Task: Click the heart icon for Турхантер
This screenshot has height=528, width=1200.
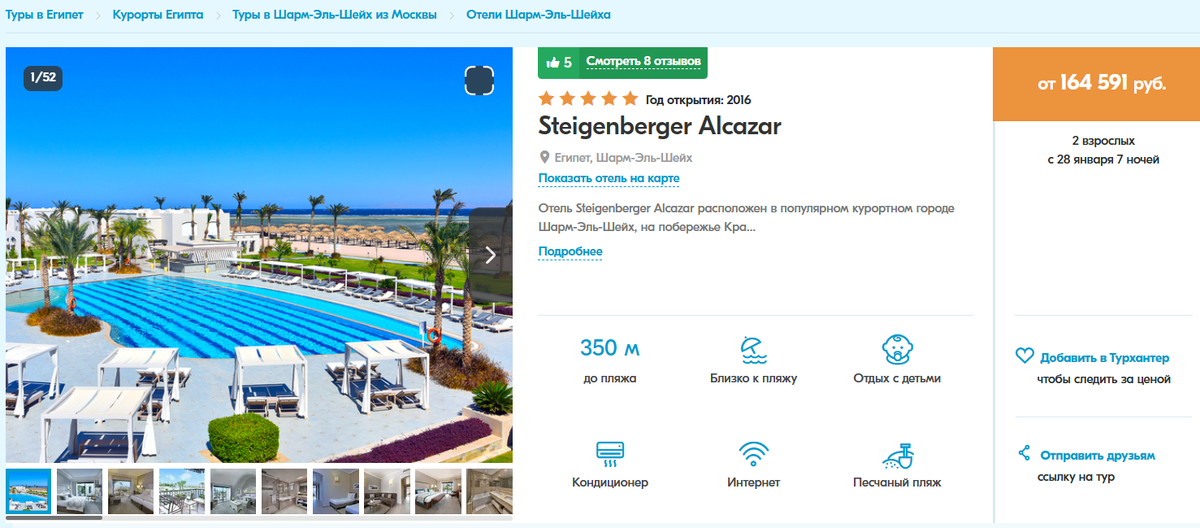Action: click(x=1024, y=356)
